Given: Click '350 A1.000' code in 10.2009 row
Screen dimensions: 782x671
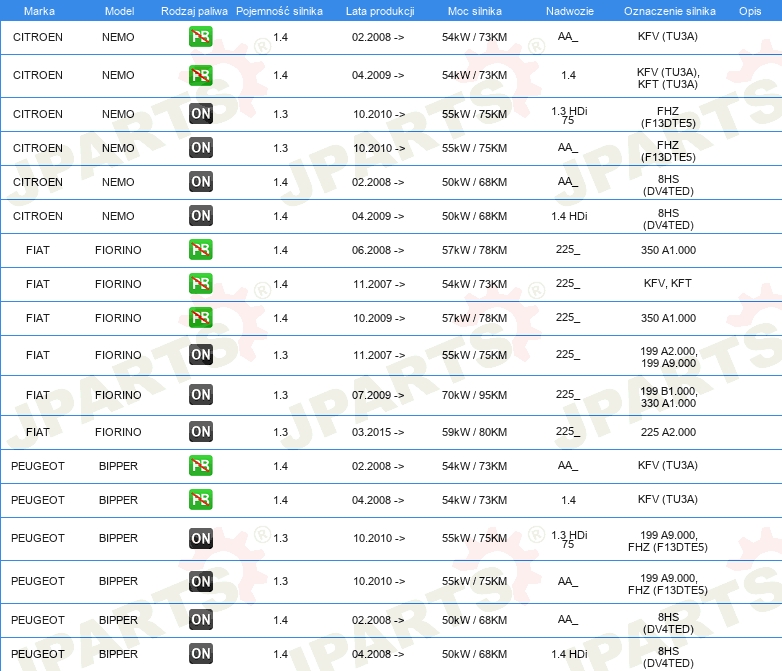Looking at the screenshot, I should [668, 318].
